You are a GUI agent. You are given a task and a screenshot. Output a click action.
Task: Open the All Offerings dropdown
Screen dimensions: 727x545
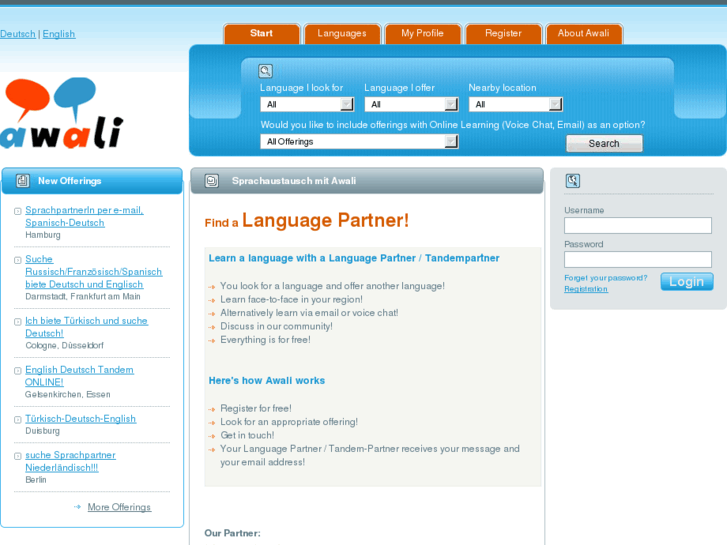tap(359, 141)
